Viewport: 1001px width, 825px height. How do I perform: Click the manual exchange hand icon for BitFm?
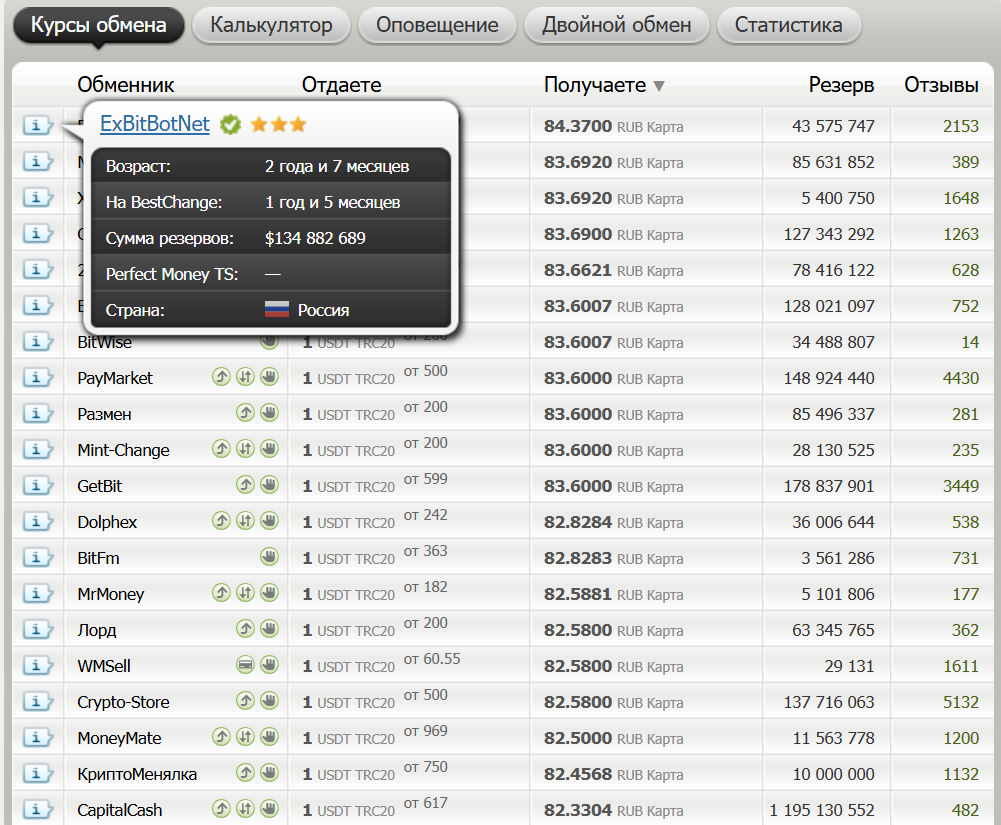point(269,557)
